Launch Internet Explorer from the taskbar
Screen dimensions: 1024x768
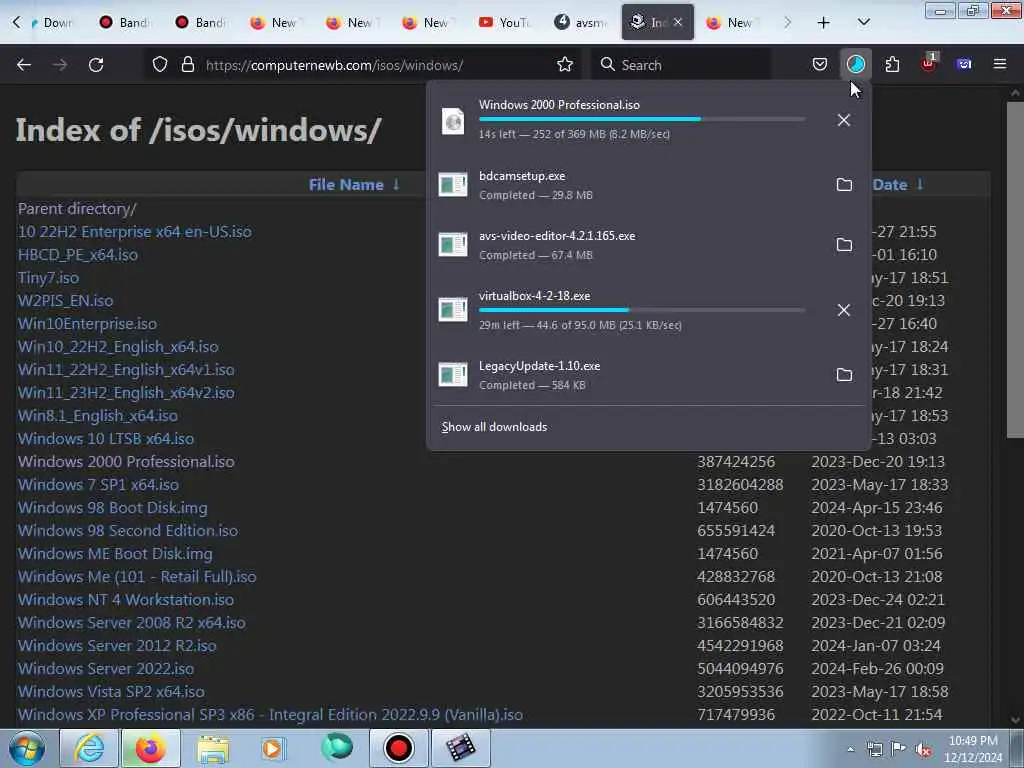89,748
